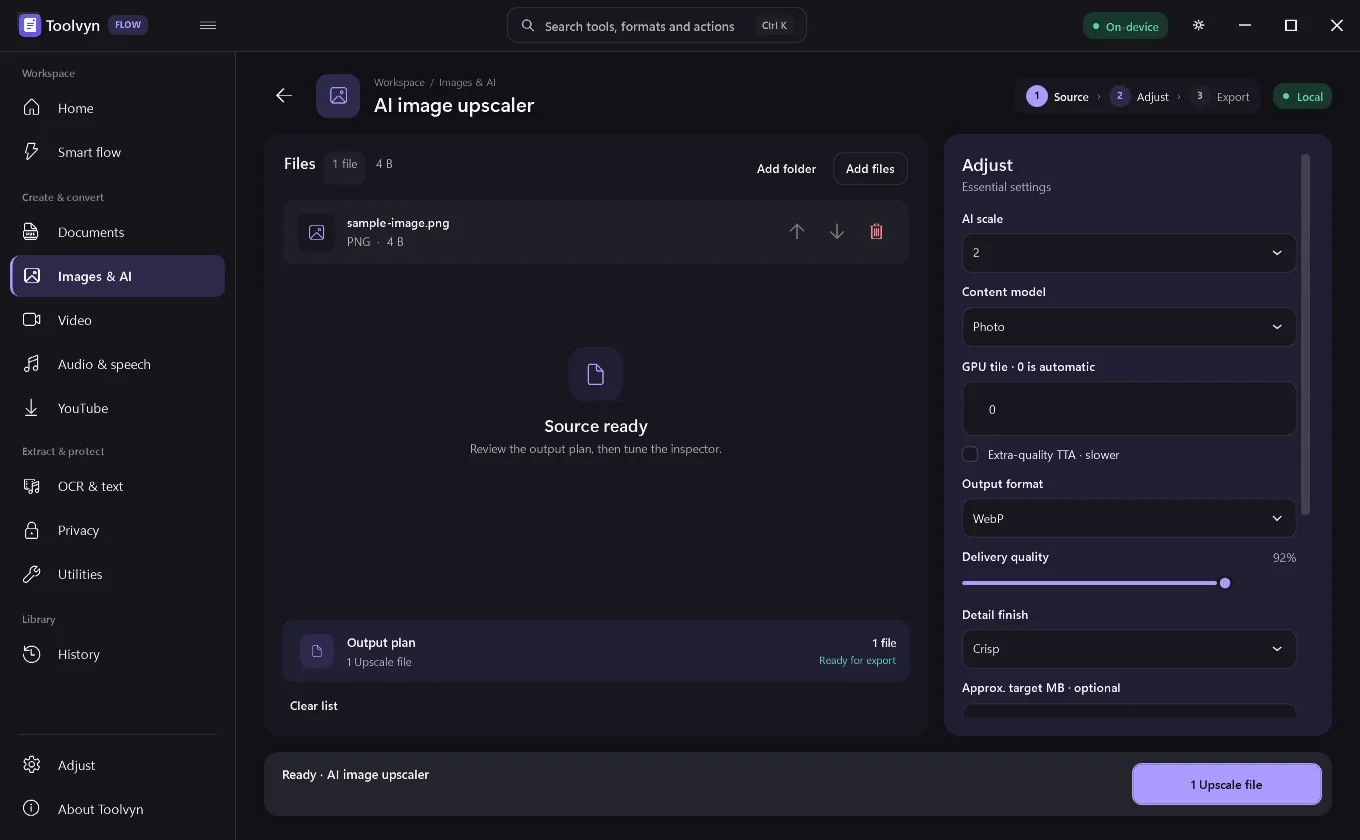Open the Output format WebP dropdown

[x=1129, y=519]
